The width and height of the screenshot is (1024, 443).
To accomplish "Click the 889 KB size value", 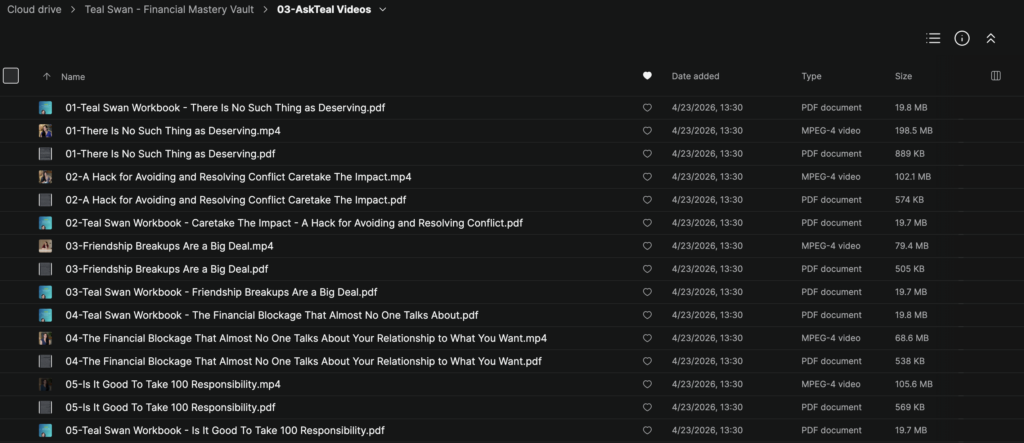I will 910,154.
